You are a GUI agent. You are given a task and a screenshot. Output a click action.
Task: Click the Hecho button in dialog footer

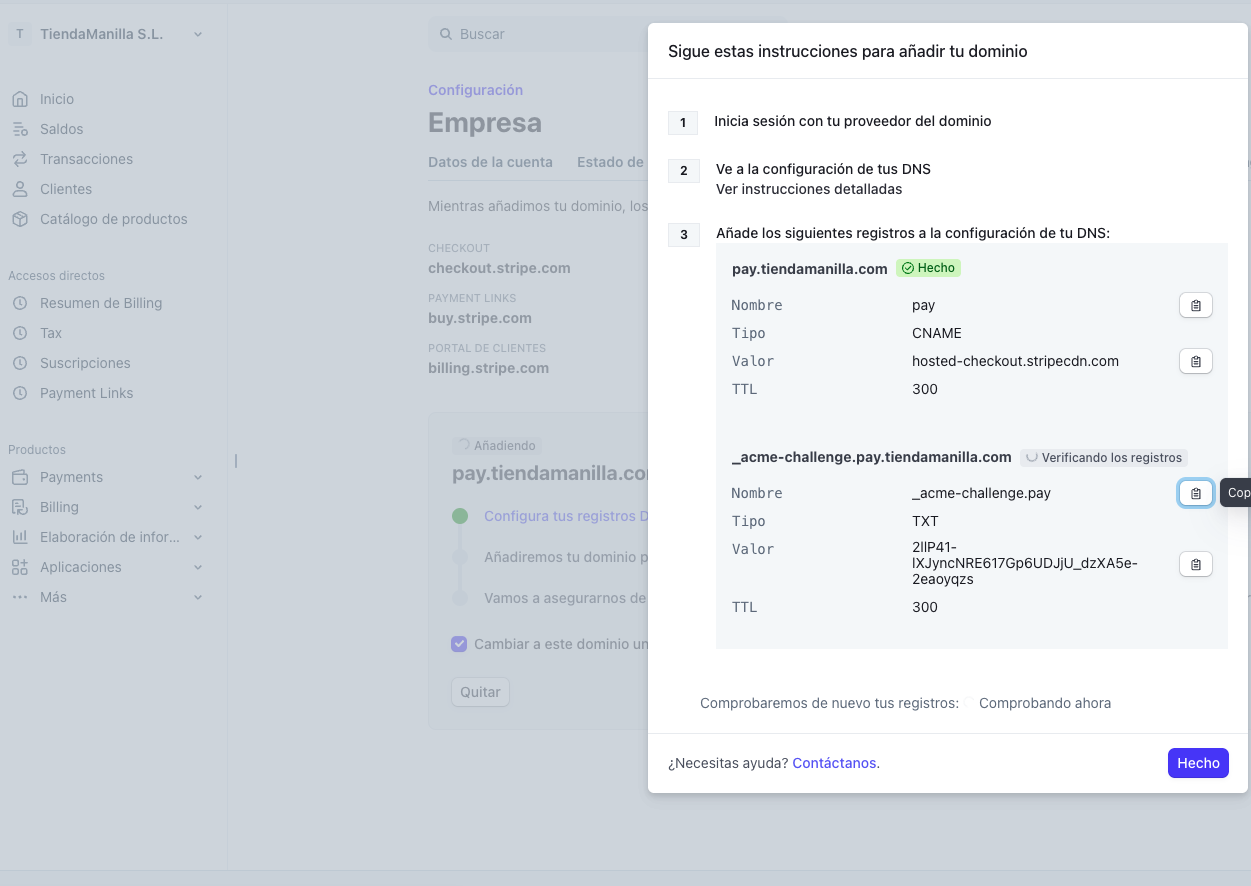pyautogui.click(x=1198, y=763)
